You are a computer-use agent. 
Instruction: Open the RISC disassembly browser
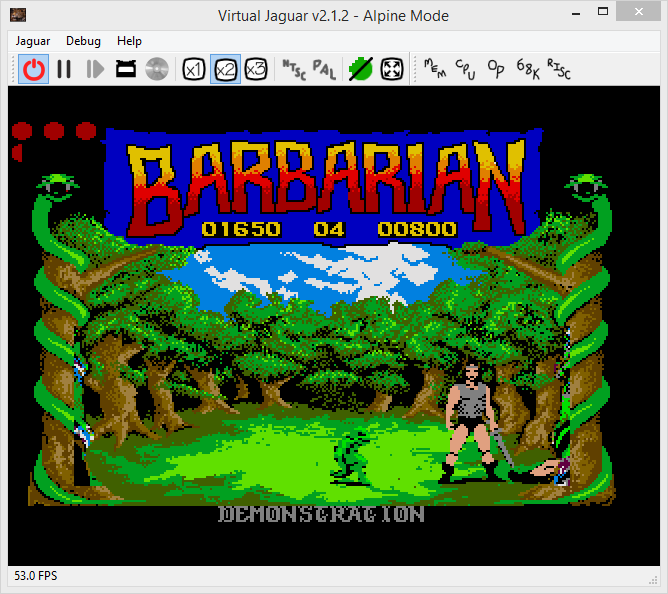[x=558, y=69]
